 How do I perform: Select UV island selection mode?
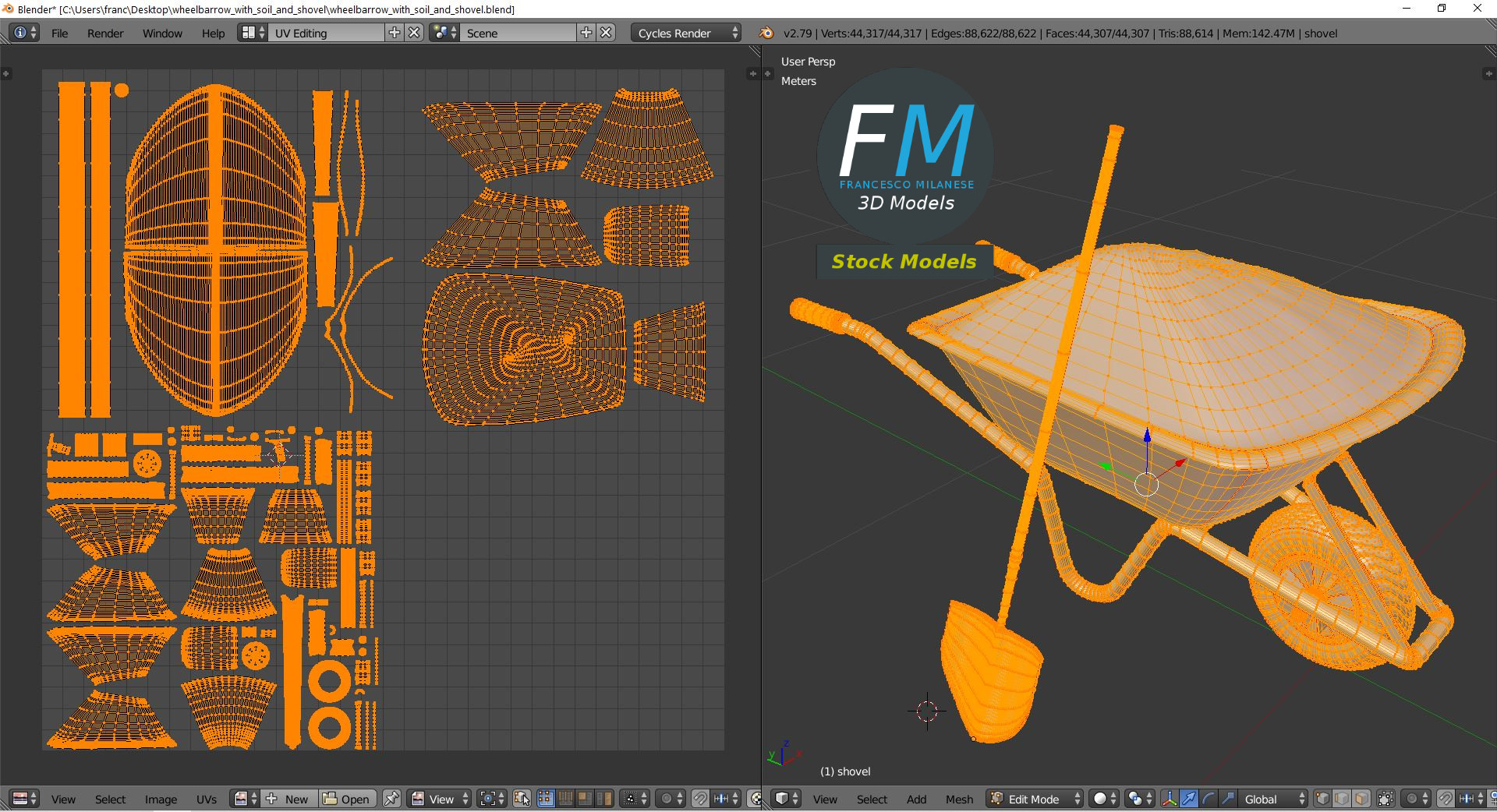pyautogui.click(x=604, y=799)
